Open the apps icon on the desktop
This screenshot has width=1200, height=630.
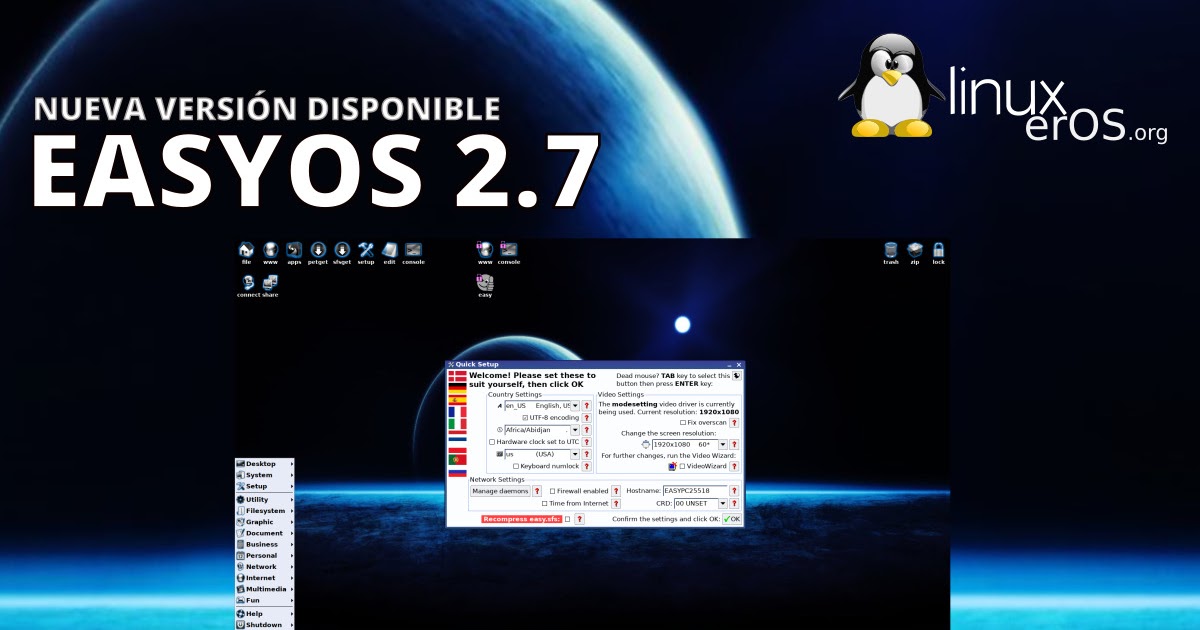[x=293, y=250]
